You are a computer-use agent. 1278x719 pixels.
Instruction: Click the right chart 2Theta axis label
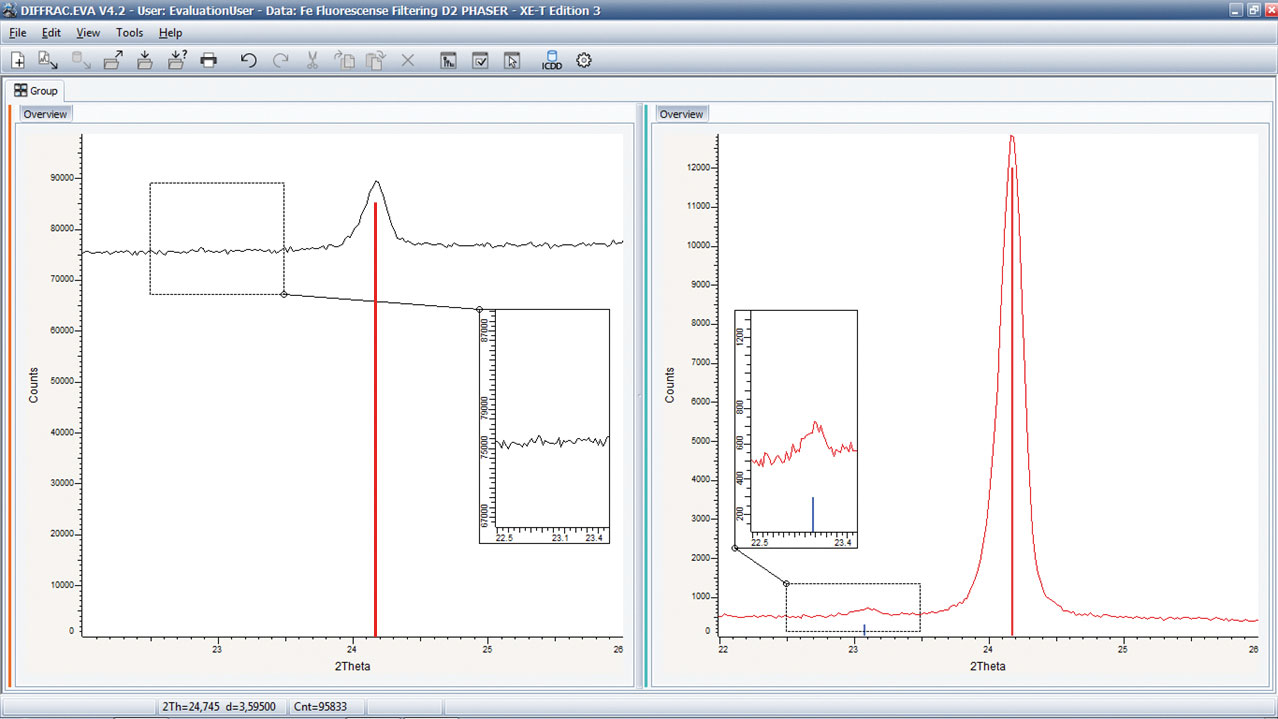click(987, 665)
